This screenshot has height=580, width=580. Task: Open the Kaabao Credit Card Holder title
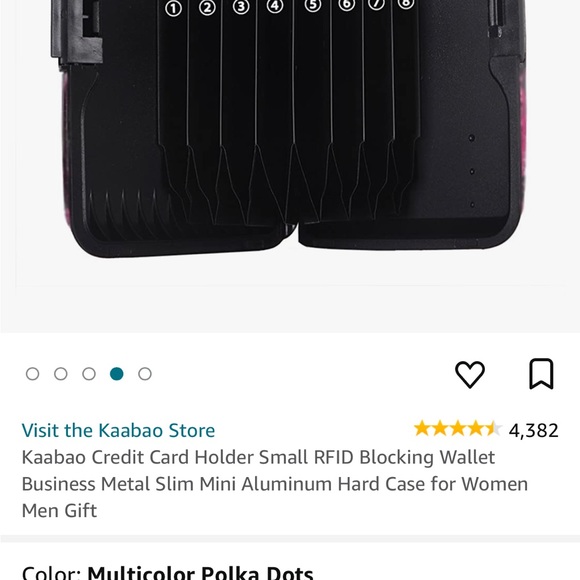[275, 483]
